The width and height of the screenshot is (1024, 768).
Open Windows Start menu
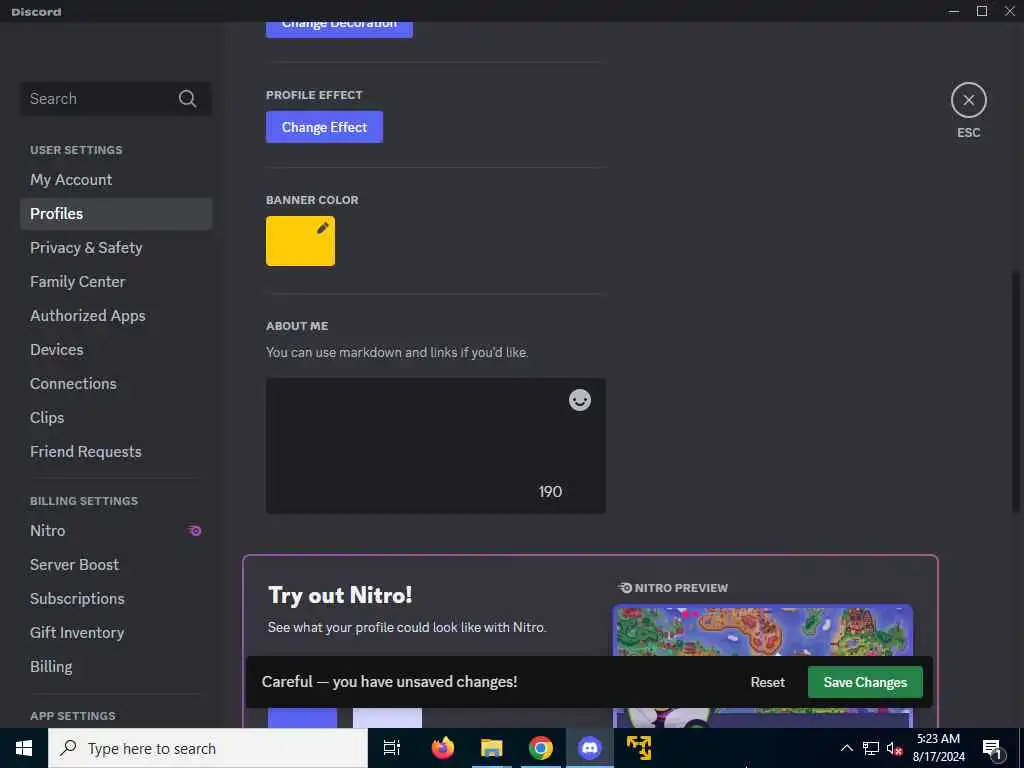(24, 748)
